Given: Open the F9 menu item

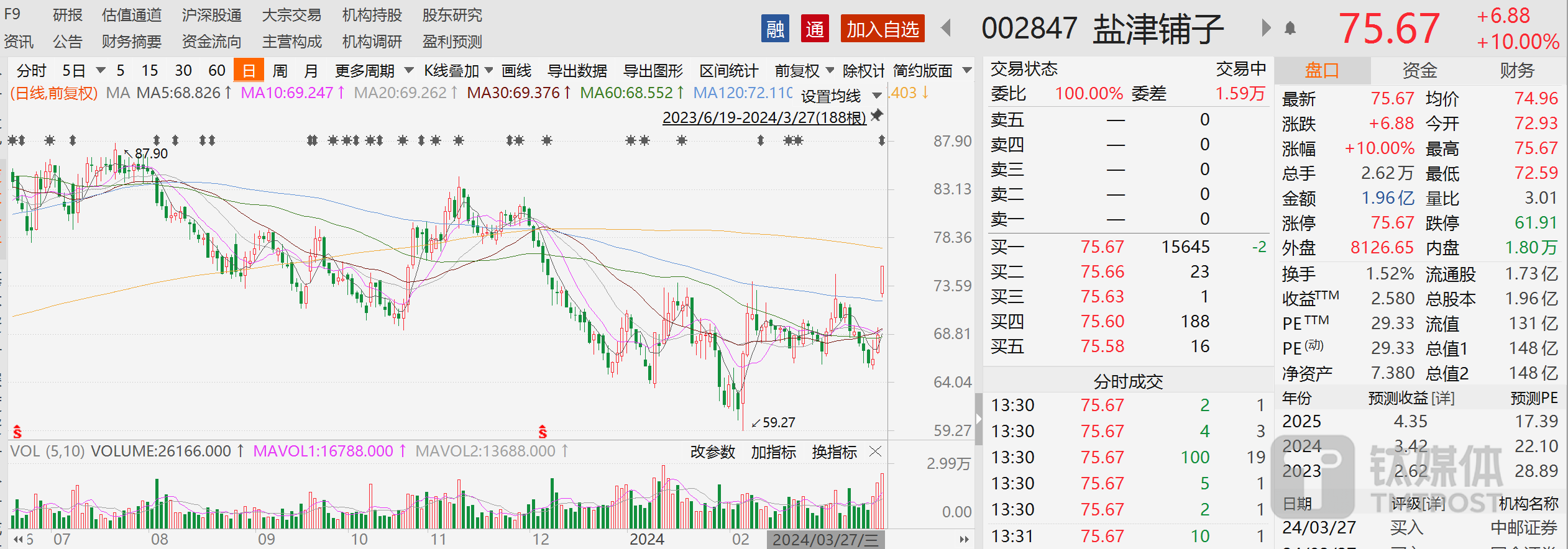Looking at the screenshot, I should (x=12, y=14).
